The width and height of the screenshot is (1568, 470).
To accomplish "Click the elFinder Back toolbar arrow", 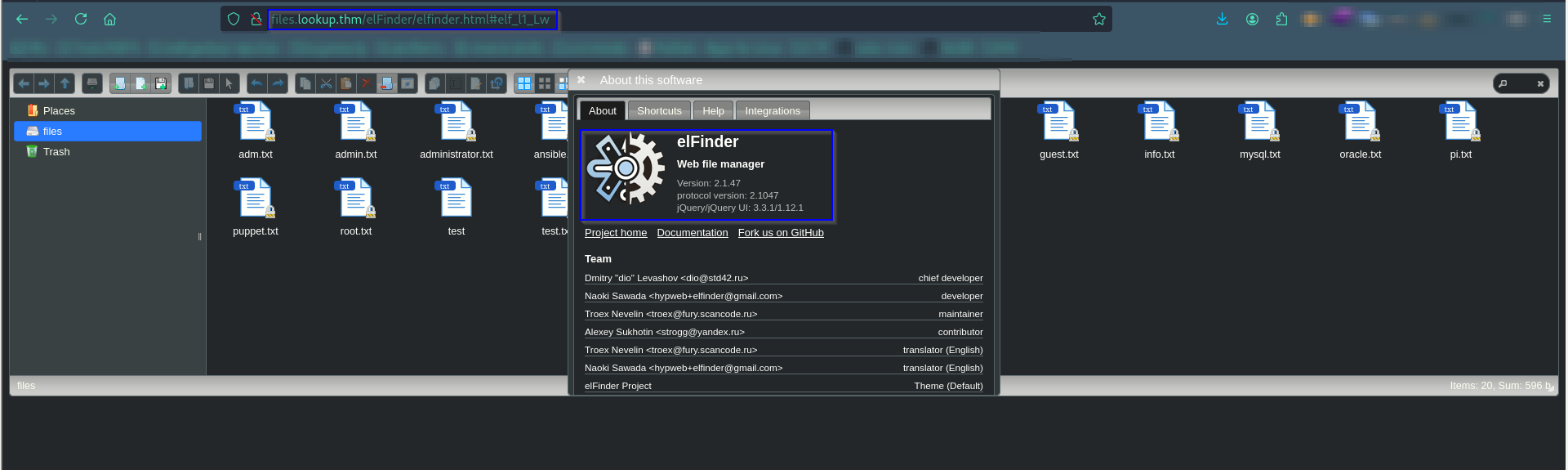I will 24,83.
